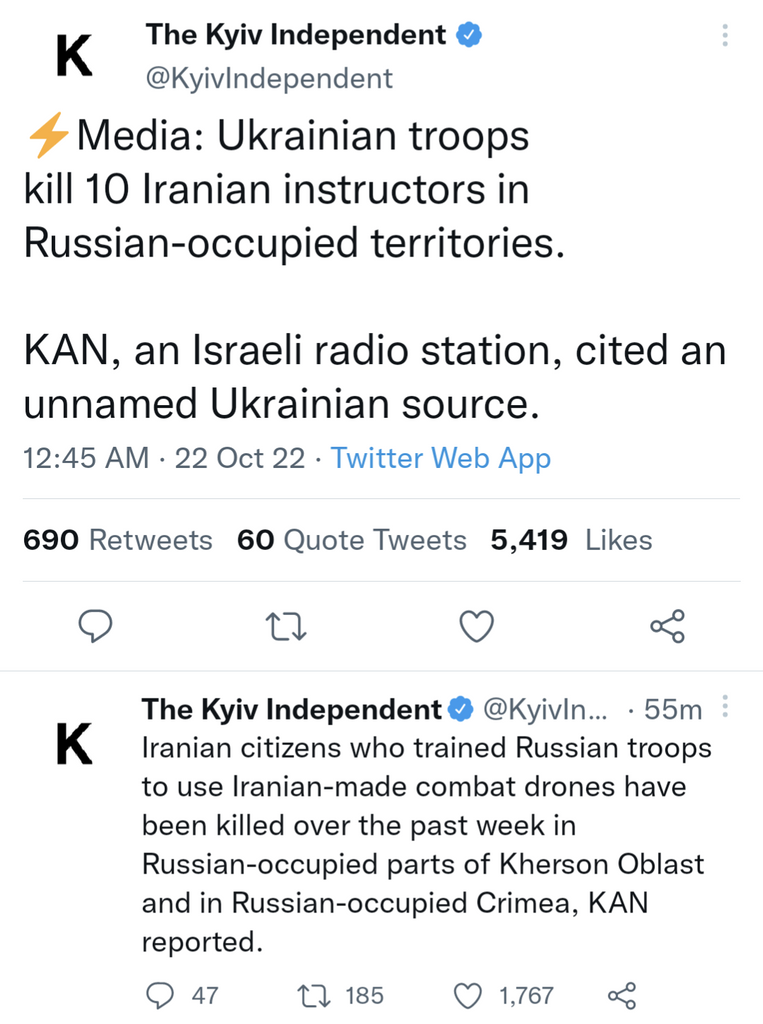Retweet the main Kyiv Independent tweet
Screen dimensions: 763x1024
[287, 626]
